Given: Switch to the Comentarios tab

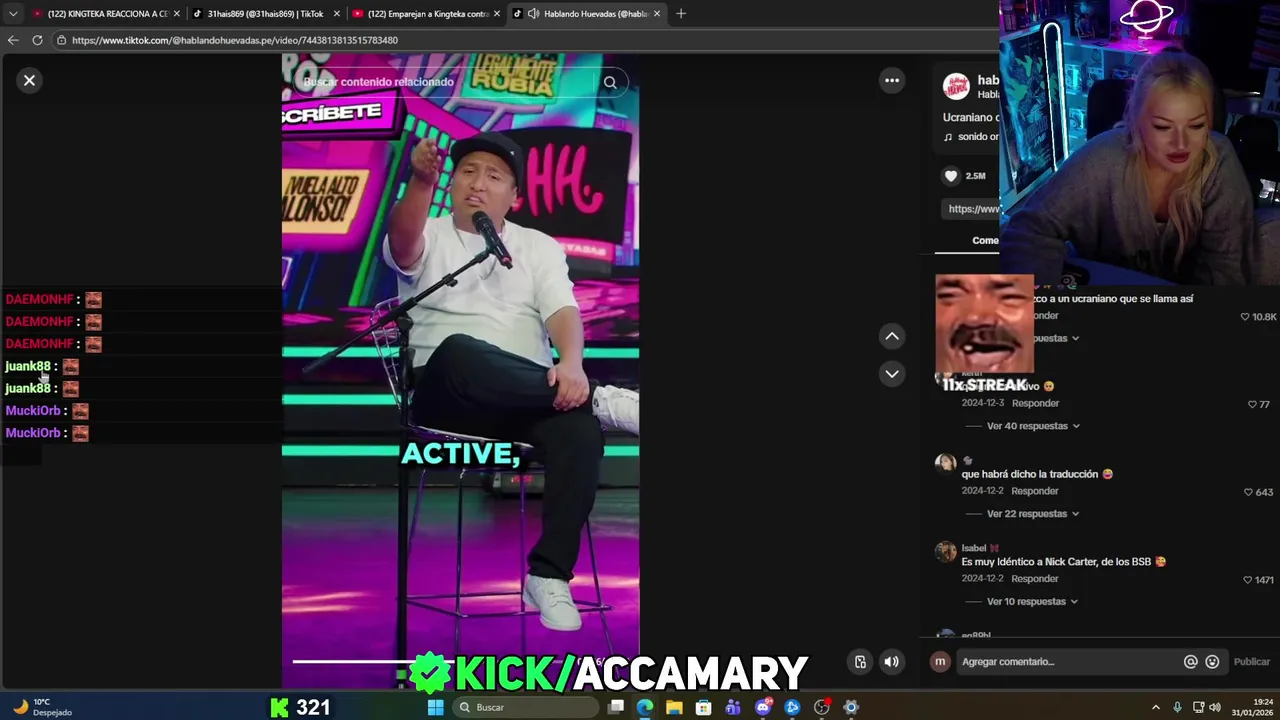Looking at the screenshot, I should (x=985, y=240).
